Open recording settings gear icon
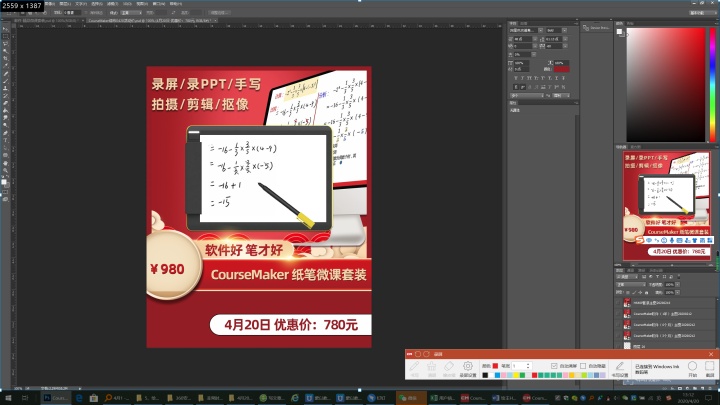 tap(468, 366)
